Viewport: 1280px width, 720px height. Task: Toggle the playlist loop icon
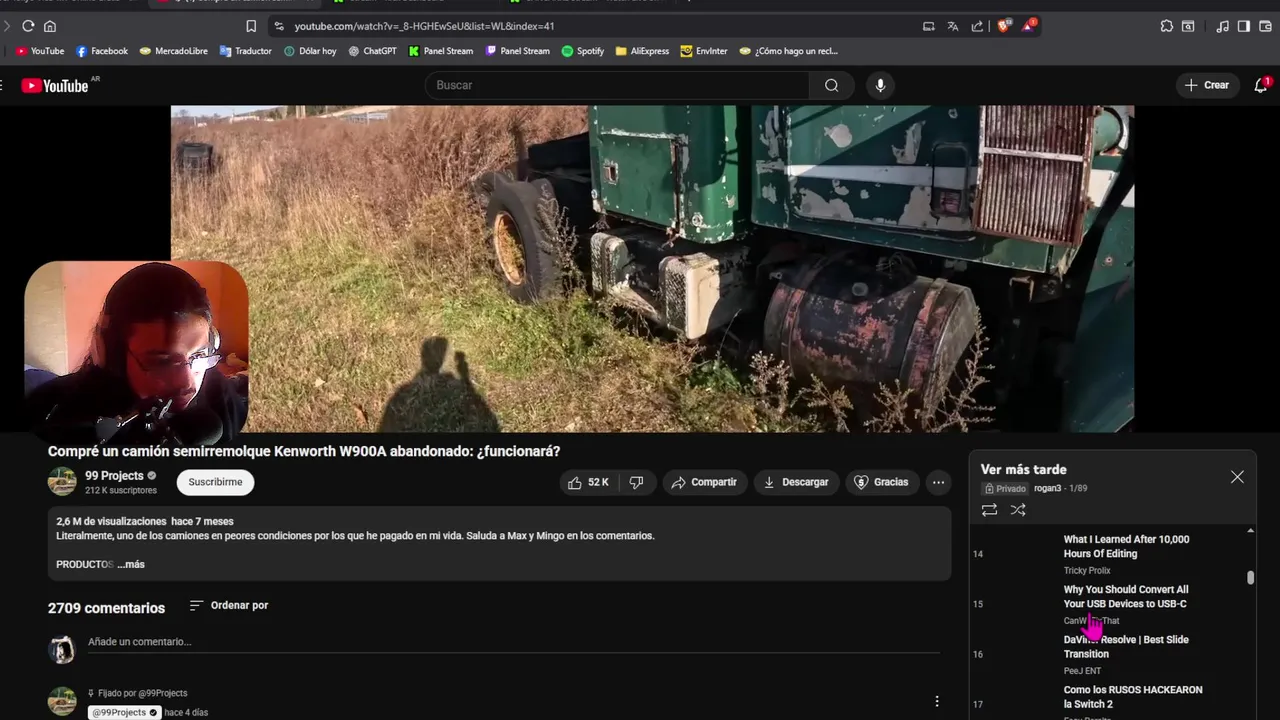(x=989, y=510)
